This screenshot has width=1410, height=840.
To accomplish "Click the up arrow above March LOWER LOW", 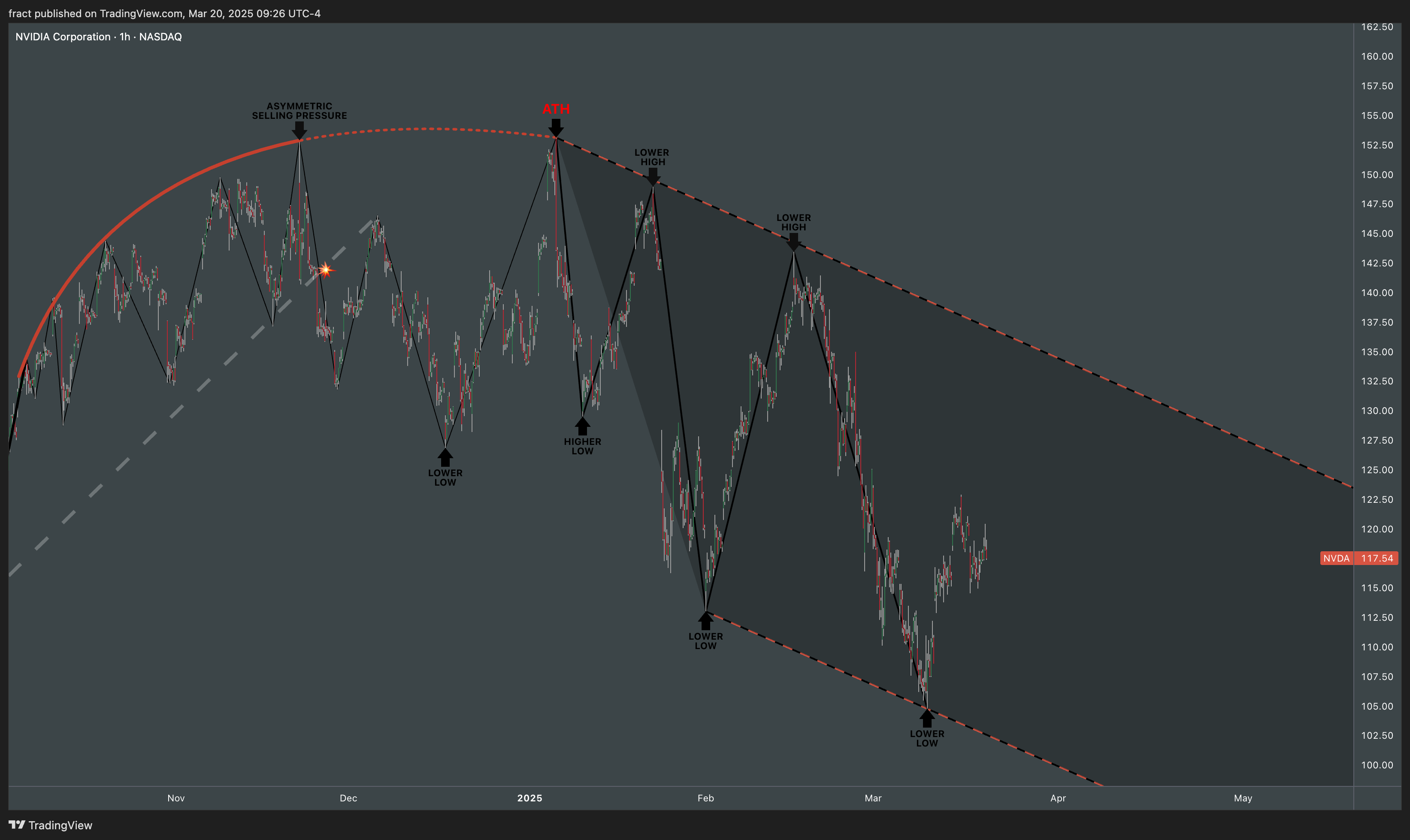I will click(x=926, y=718).
